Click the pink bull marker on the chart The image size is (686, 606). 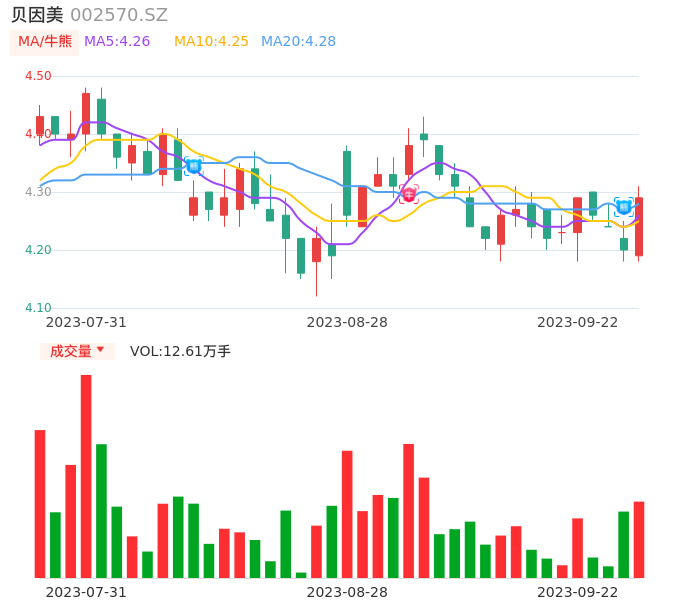point(409,194)
